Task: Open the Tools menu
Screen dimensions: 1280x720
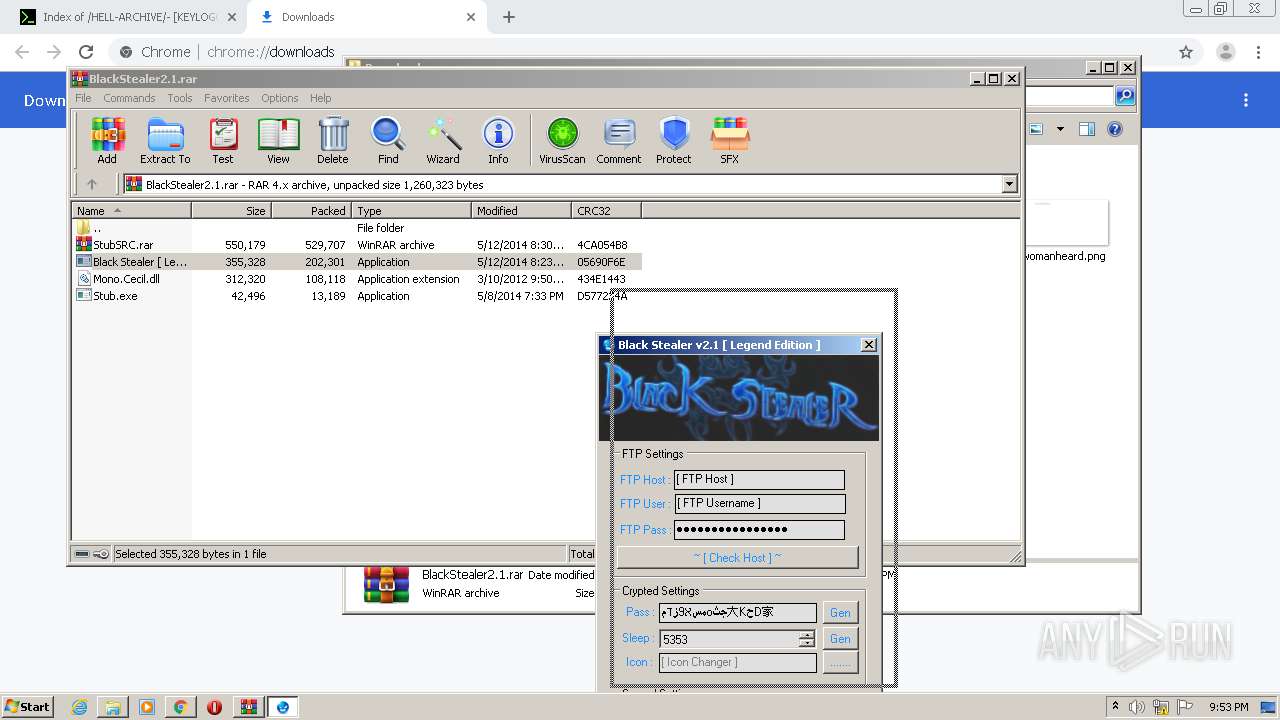Action: pyautogui.click(x=180, y=98)
